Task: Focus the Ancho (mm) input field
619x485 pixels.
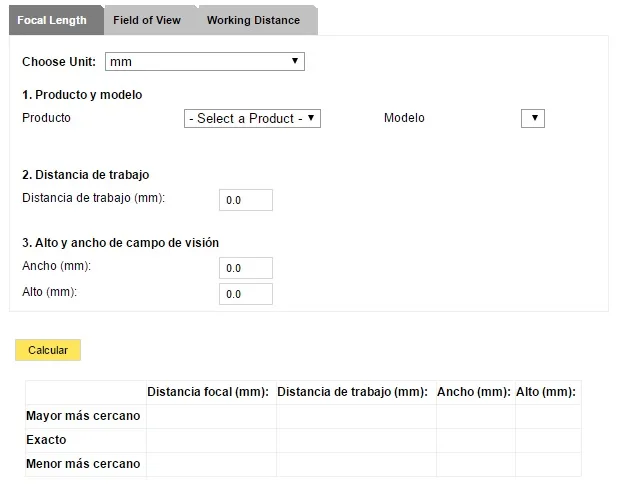Action: [x=246, y=268]
